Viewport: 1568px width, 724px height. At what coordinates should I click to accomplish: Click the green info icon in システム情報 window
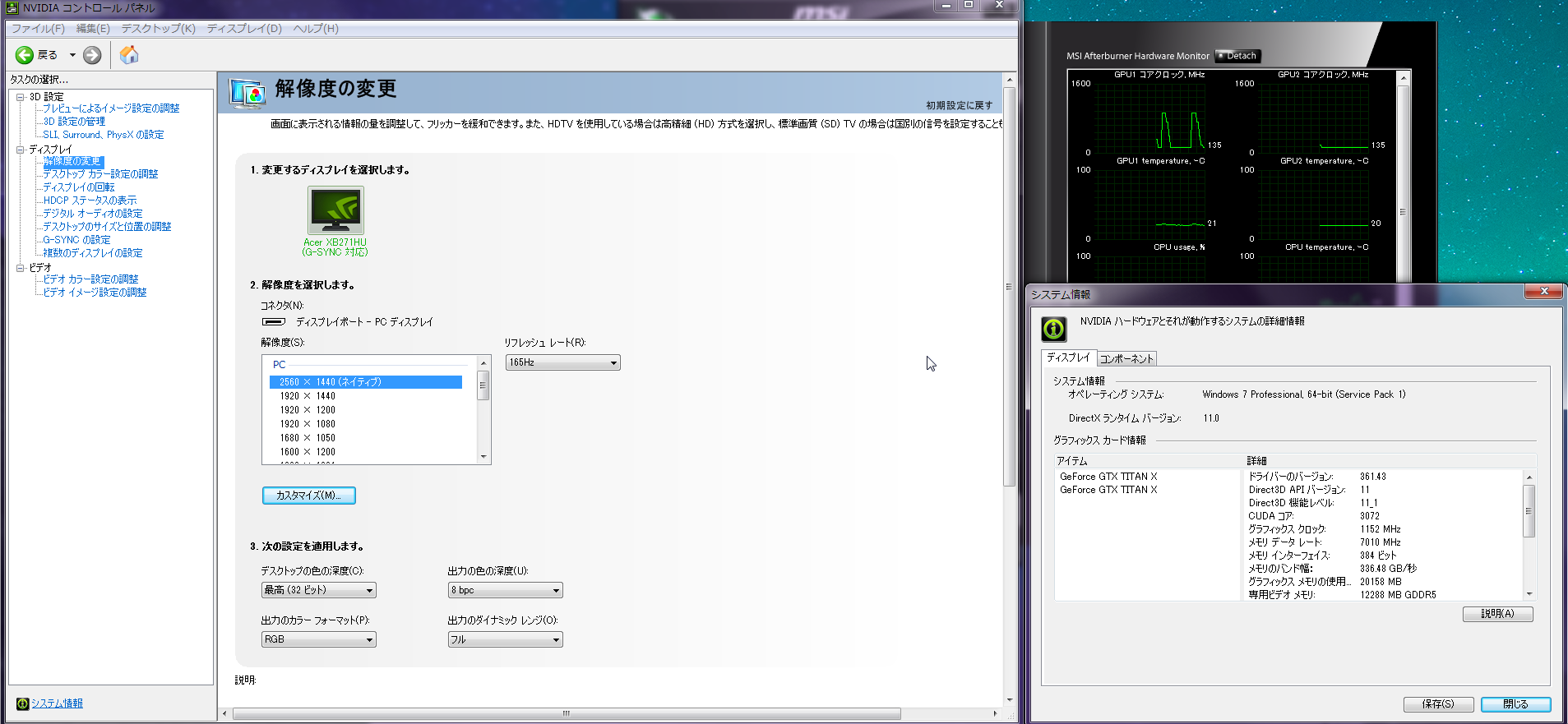tap(1054, 329)
